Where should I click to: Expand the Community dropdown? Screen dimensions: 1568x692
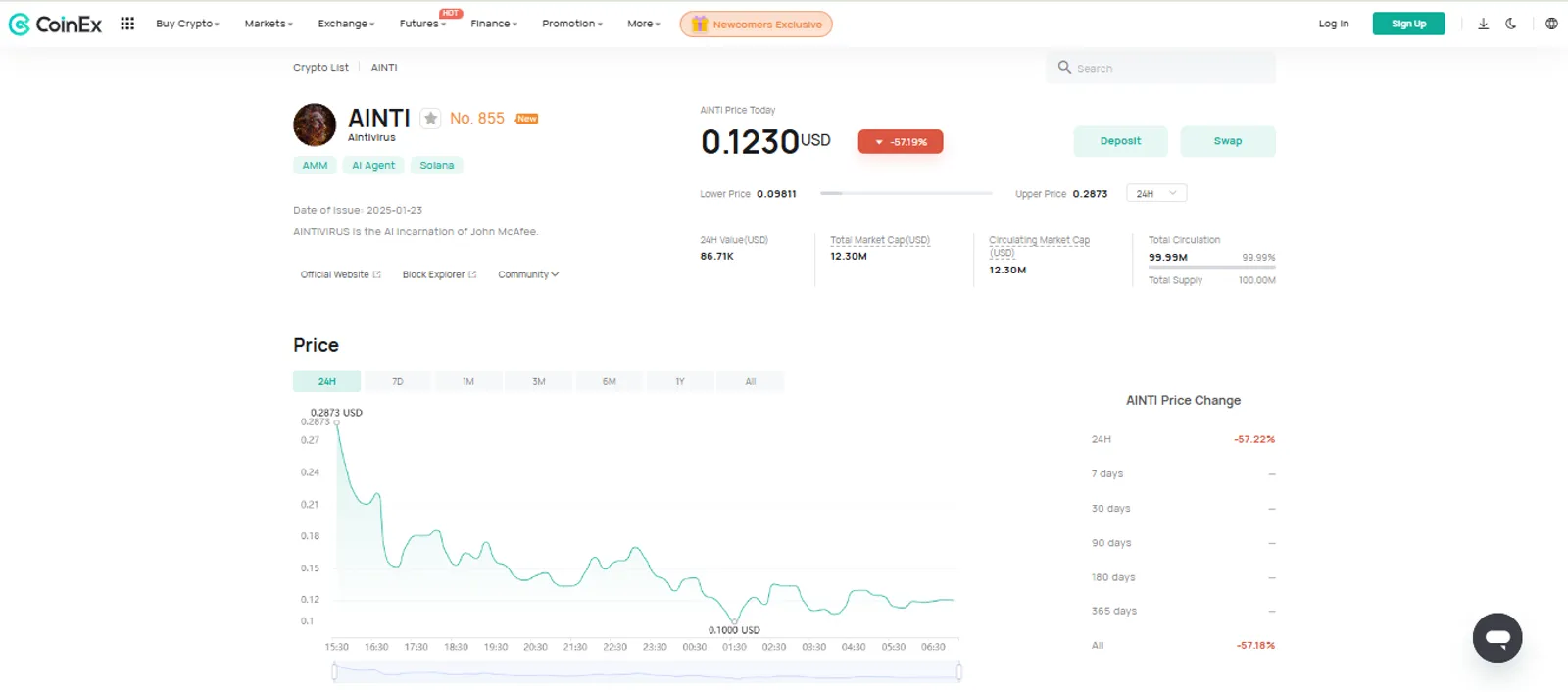(528, 274)
